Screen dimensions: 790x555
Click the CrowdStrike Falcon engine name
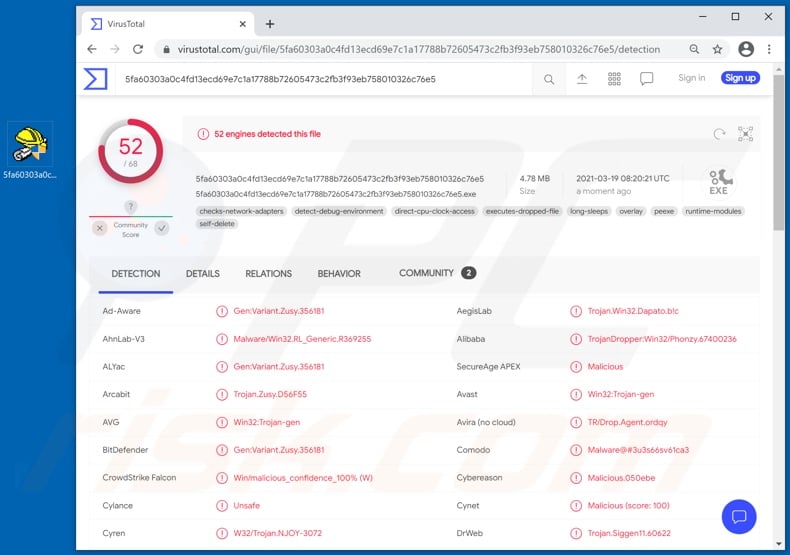pos(139,478)
